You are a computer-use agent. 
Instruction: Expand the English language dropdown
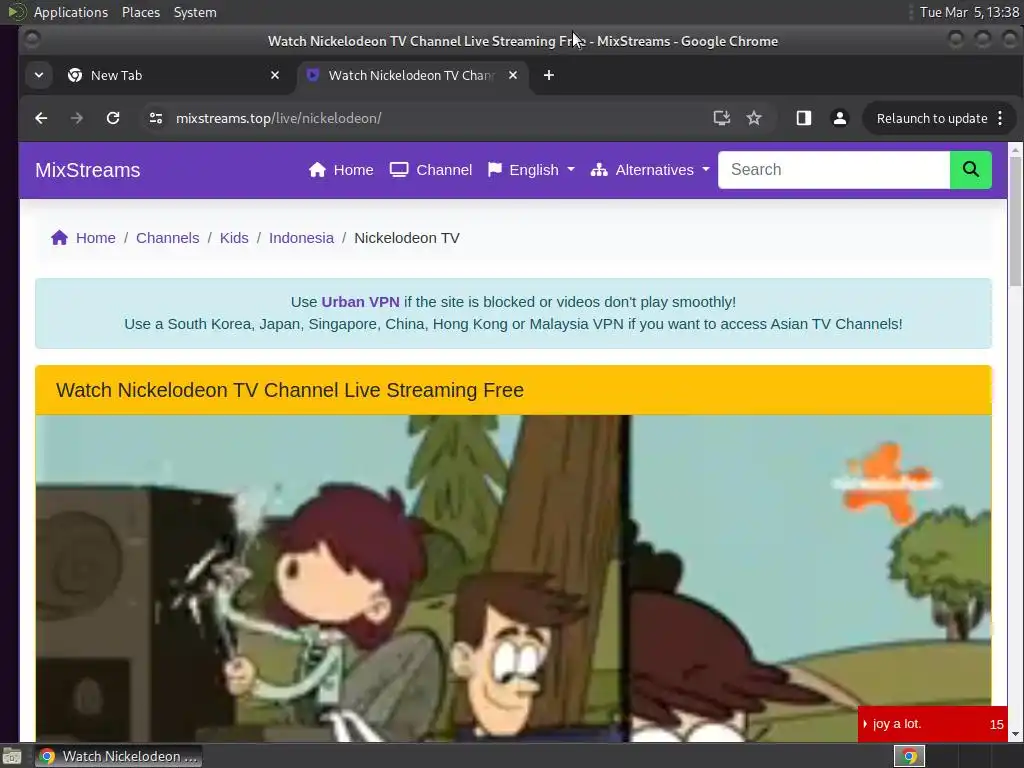click(x=531, y=170)
